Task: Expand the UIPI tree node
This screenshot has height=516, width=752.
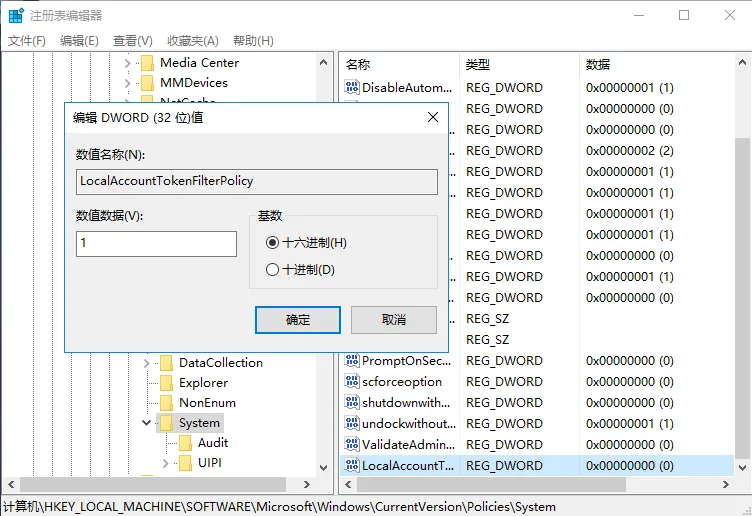Action: pos(166,463)
